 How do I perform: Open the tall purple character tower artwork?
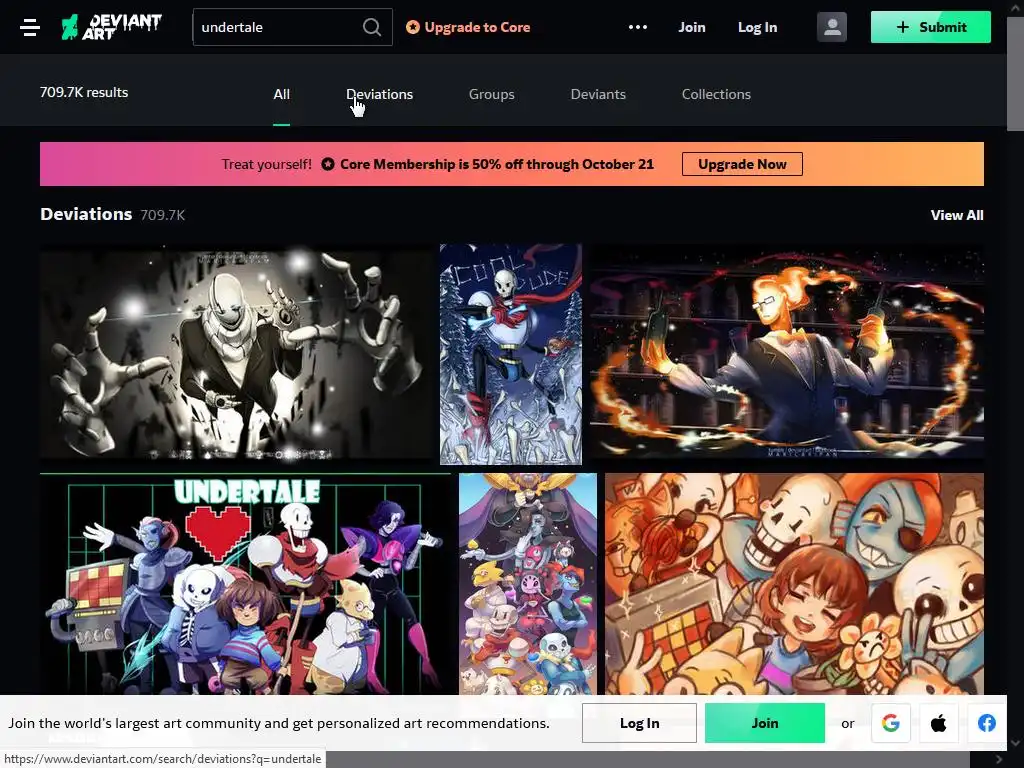[x=528, y=584]
